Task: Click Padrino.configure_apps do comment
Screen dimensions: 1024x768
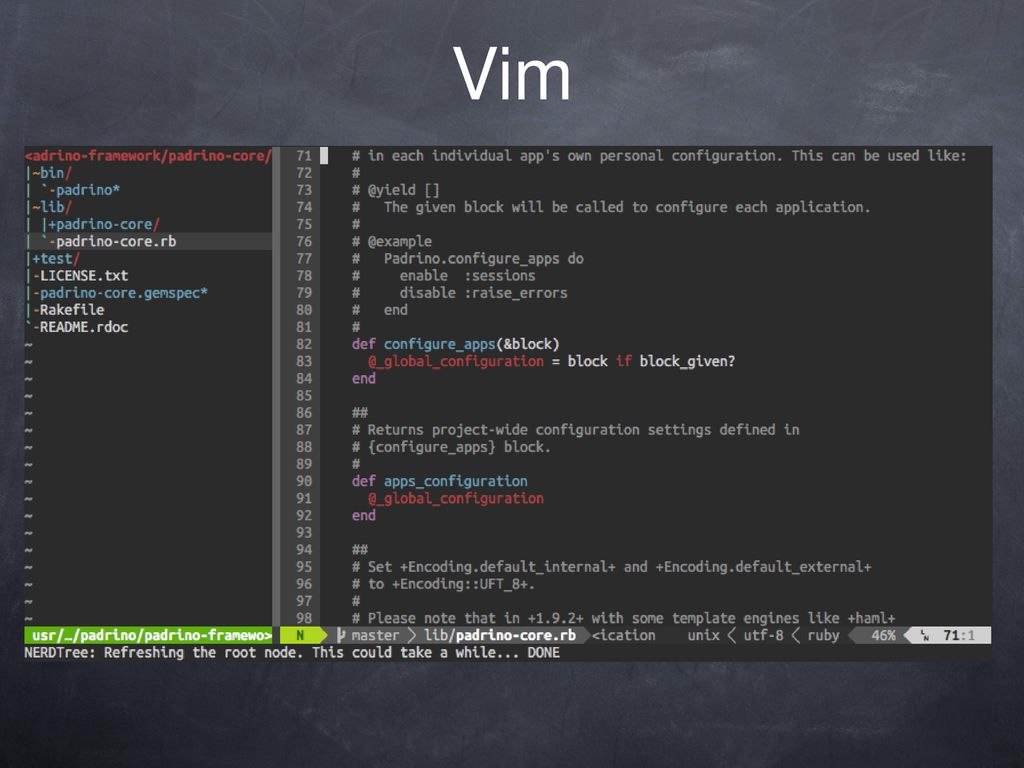Action: 484,259
